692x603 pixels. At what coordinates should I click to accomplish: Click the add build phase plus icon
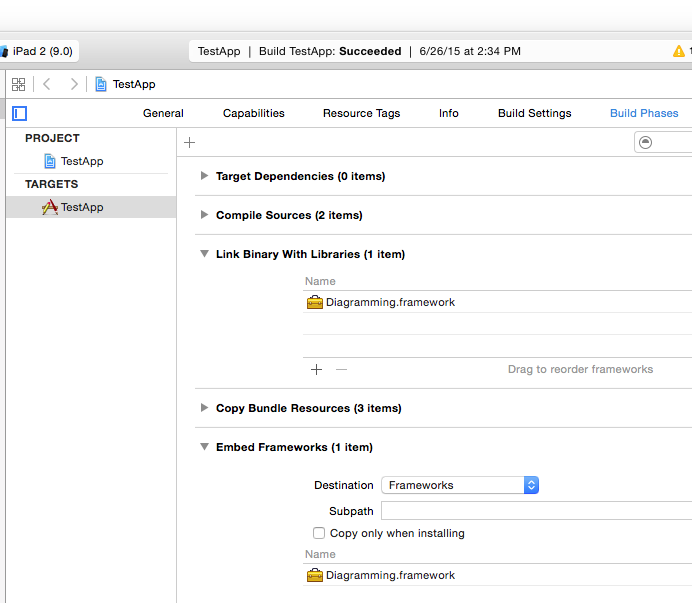tap(190, 143)
